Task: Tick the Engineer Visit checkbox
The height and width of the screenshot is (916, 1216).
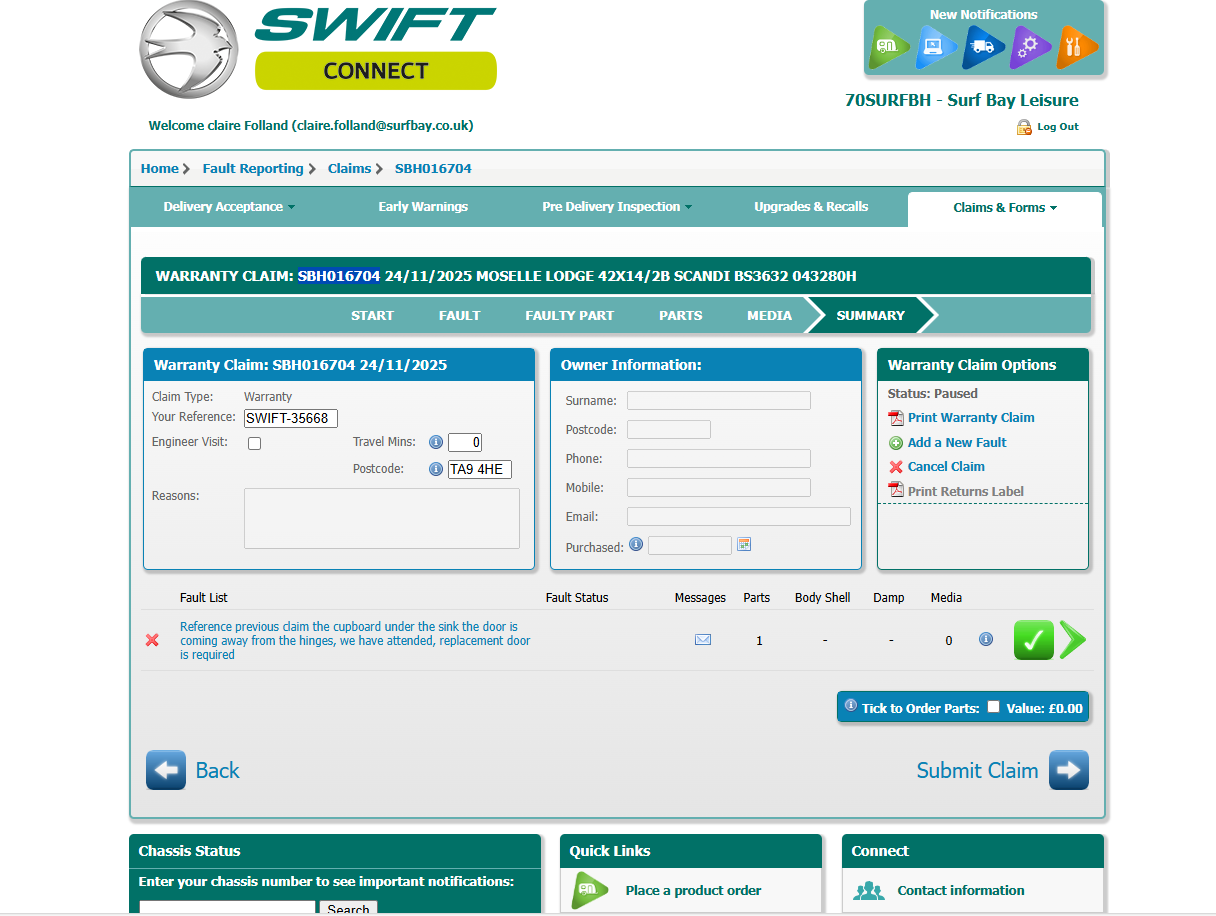Action: pos(254,443)
